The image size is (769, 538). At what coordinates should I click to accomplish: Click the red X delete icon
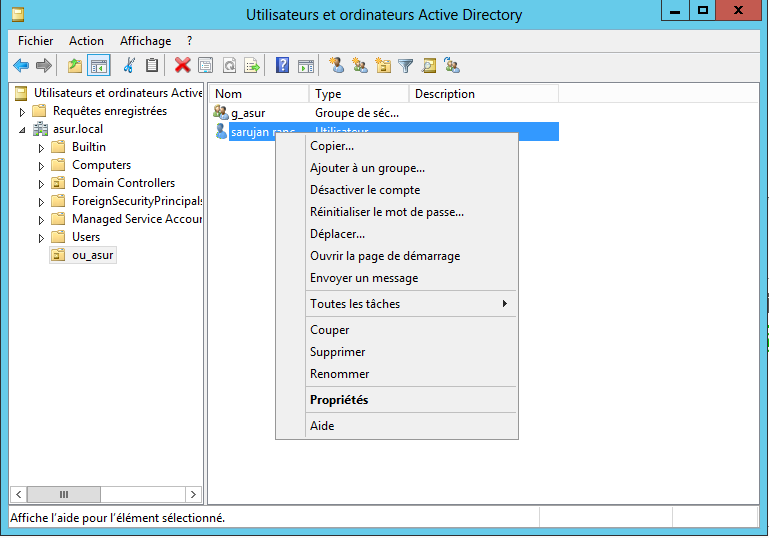pyautogui.click(x=182, y=65)
